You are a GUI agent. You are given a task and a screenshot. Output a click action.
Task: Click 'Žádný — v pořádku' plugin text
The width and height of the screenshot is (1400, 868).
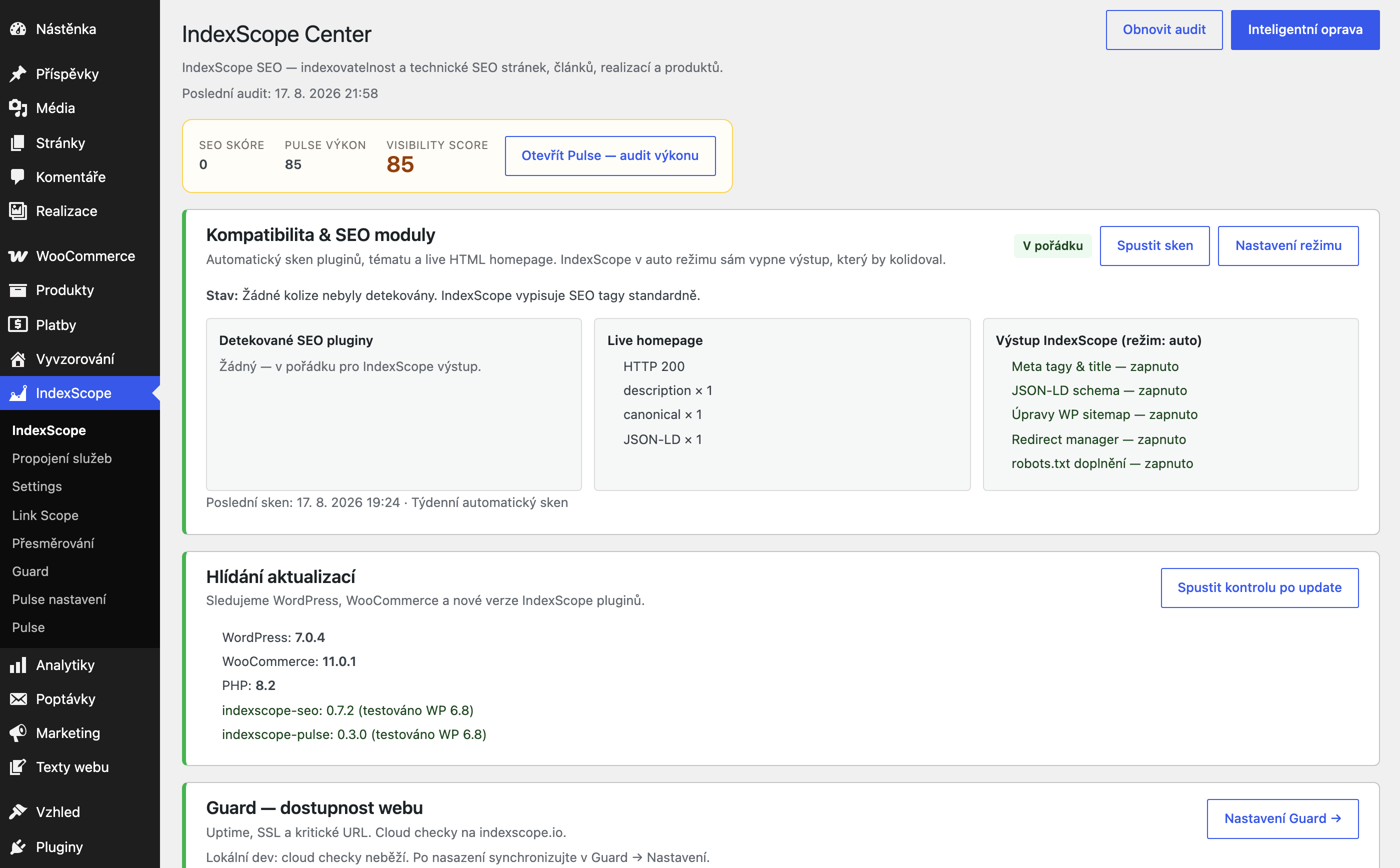point(349,366)
